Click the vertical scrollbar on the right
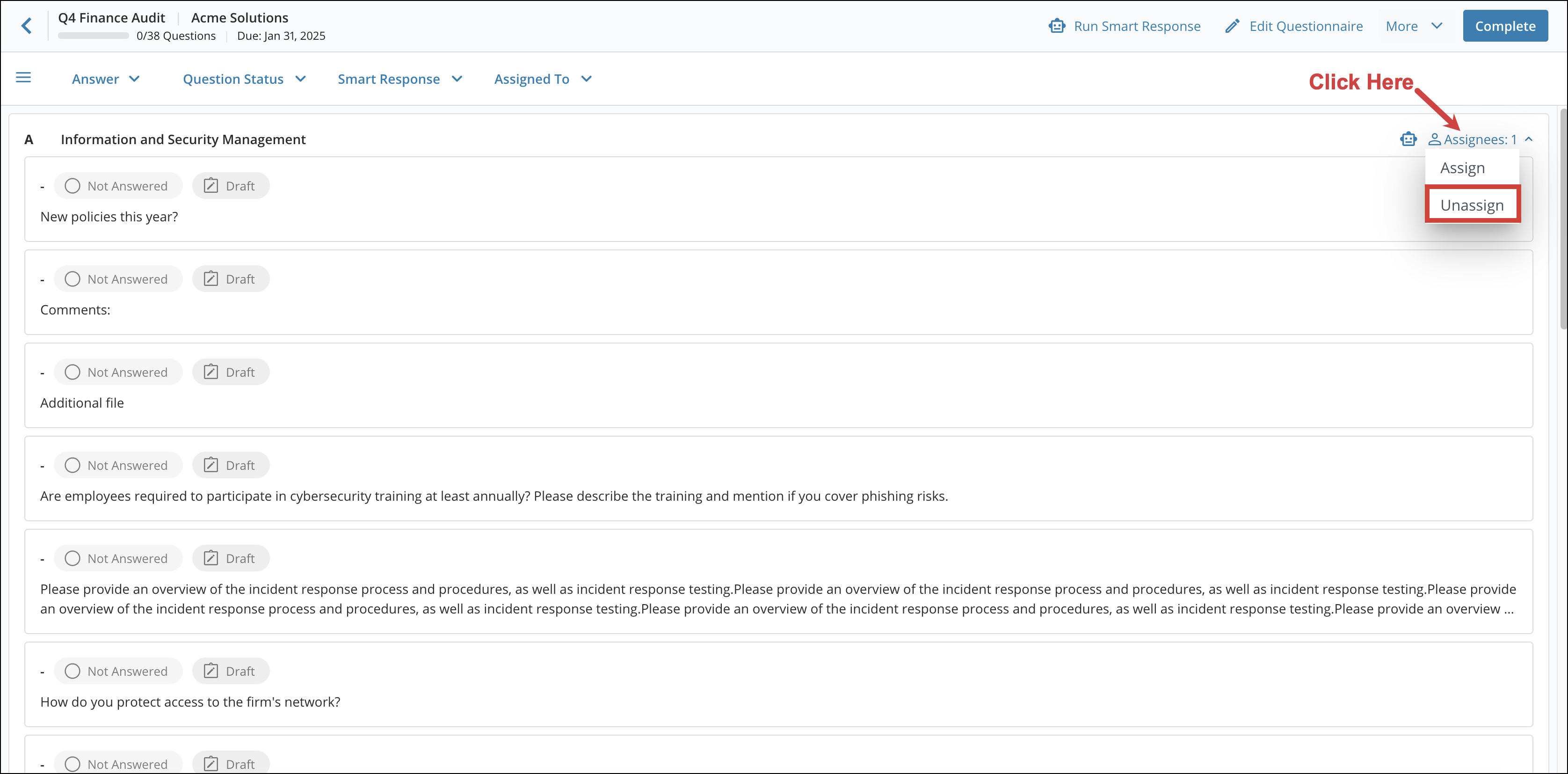 pos(1563,219)
